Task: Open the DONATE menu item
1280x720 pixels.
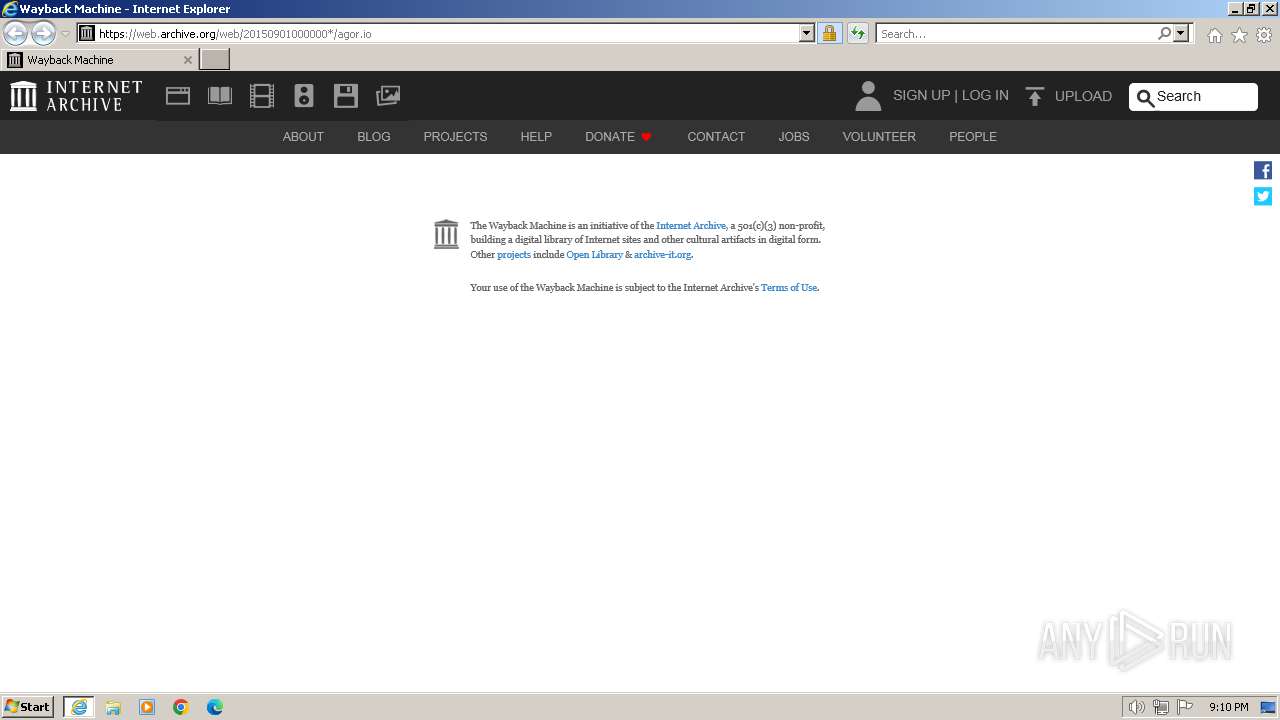Action: click(x=619, y=137)
